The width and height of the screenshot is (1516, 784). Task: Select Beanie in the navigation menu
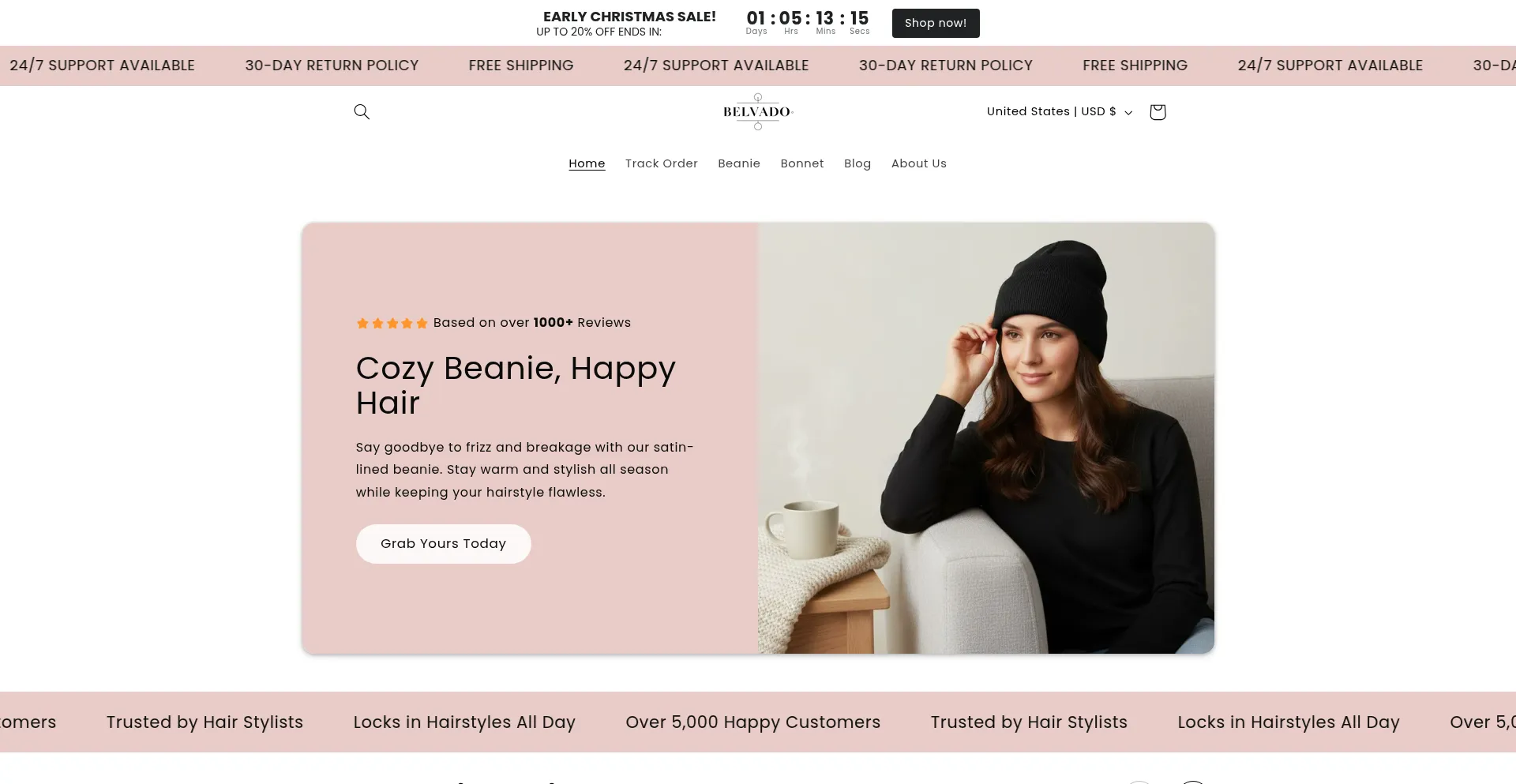[x=738, y=163]
